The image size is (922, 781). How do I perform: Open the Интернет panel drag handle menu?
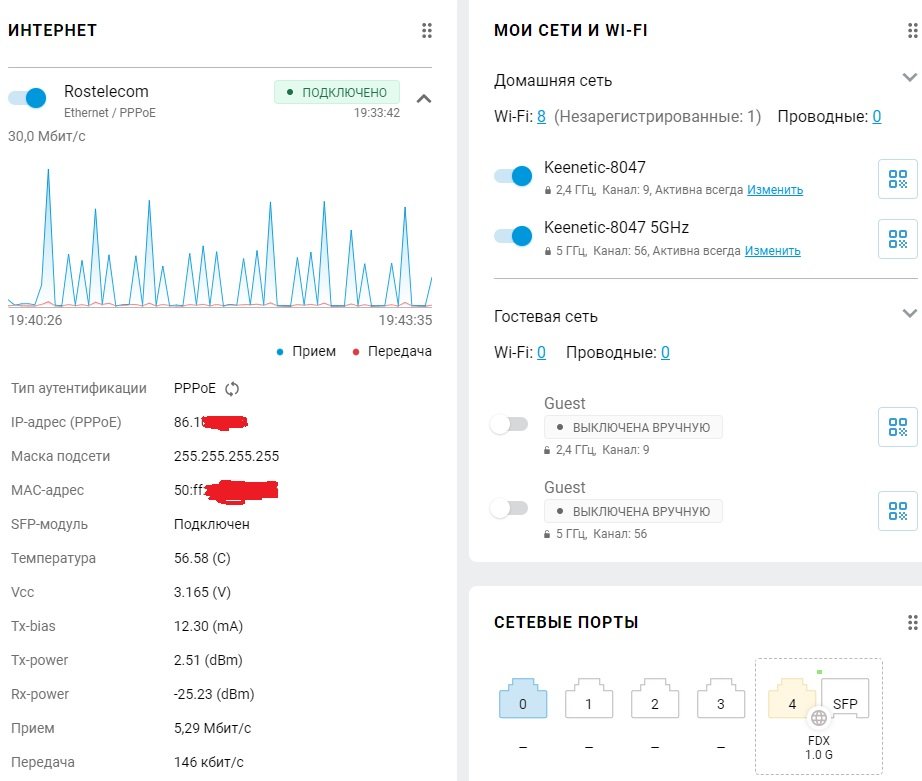427,31
